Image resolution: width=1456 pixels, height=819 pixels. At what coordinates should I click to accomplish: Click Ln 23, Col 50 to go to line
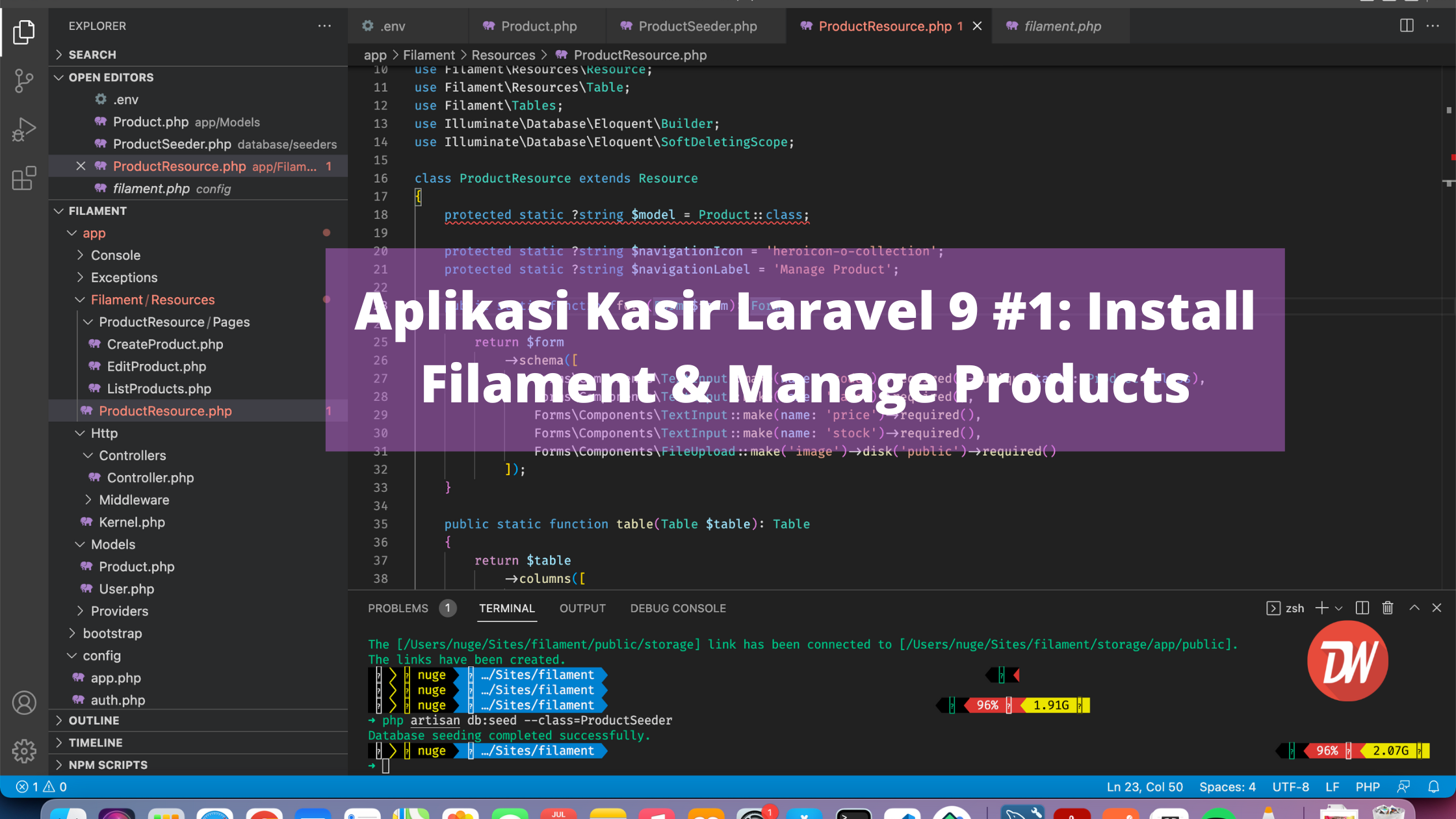1145,786
